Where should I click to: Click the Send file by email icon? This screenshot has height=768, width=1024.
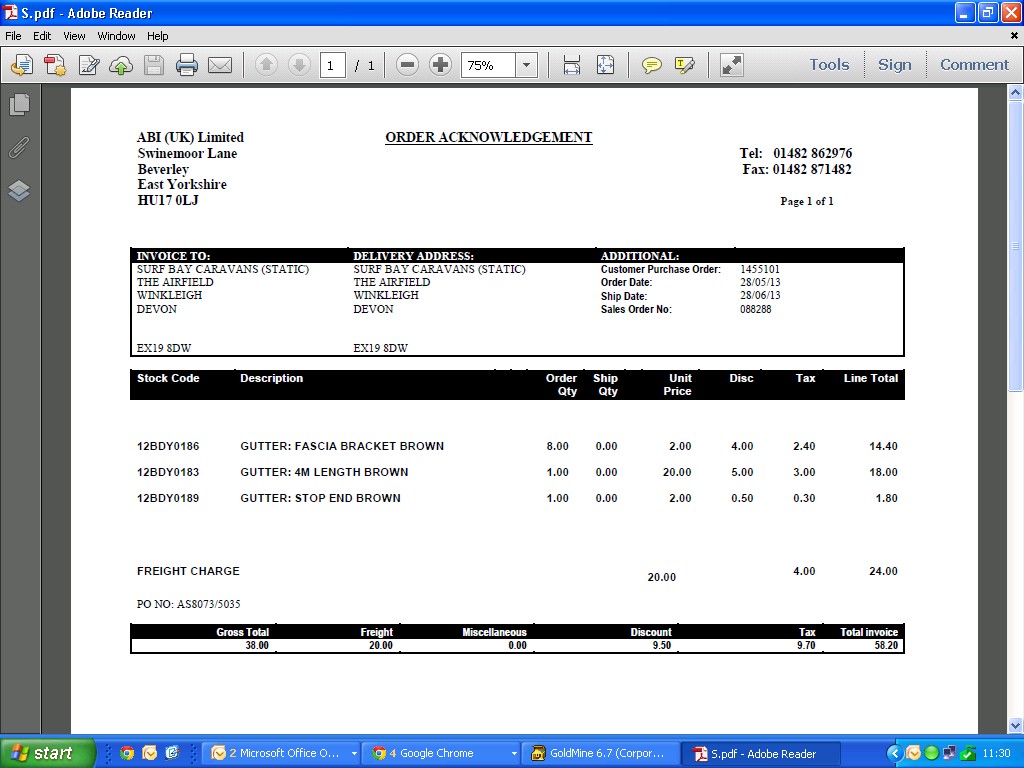[x=220, y=66]
